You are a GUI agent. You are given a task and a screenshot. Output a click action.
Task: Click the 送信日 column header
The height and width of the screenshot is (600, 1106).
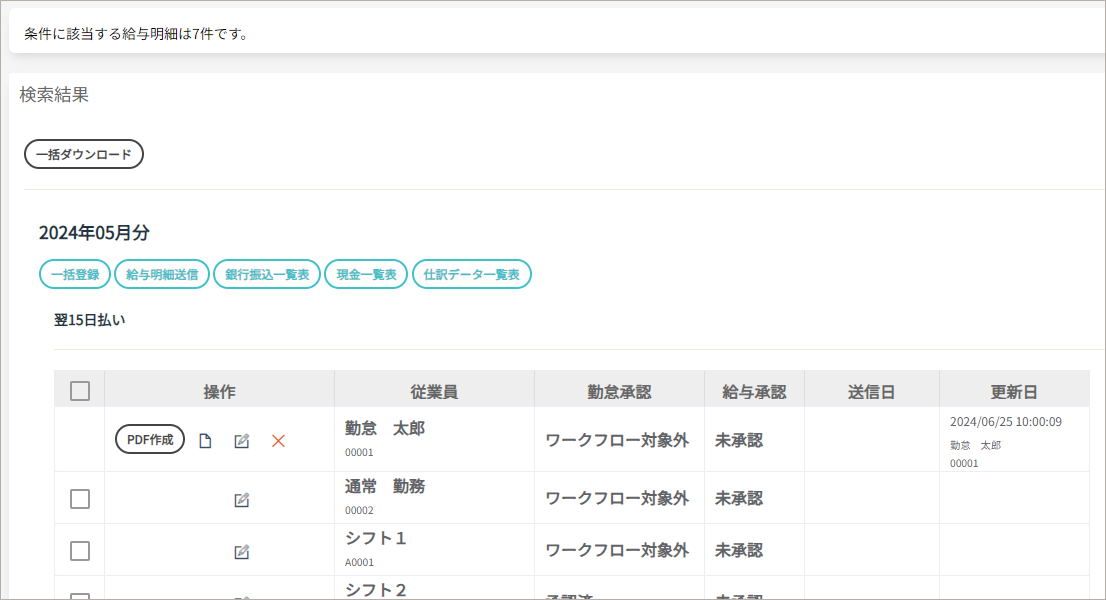click(x=871, y=392)
